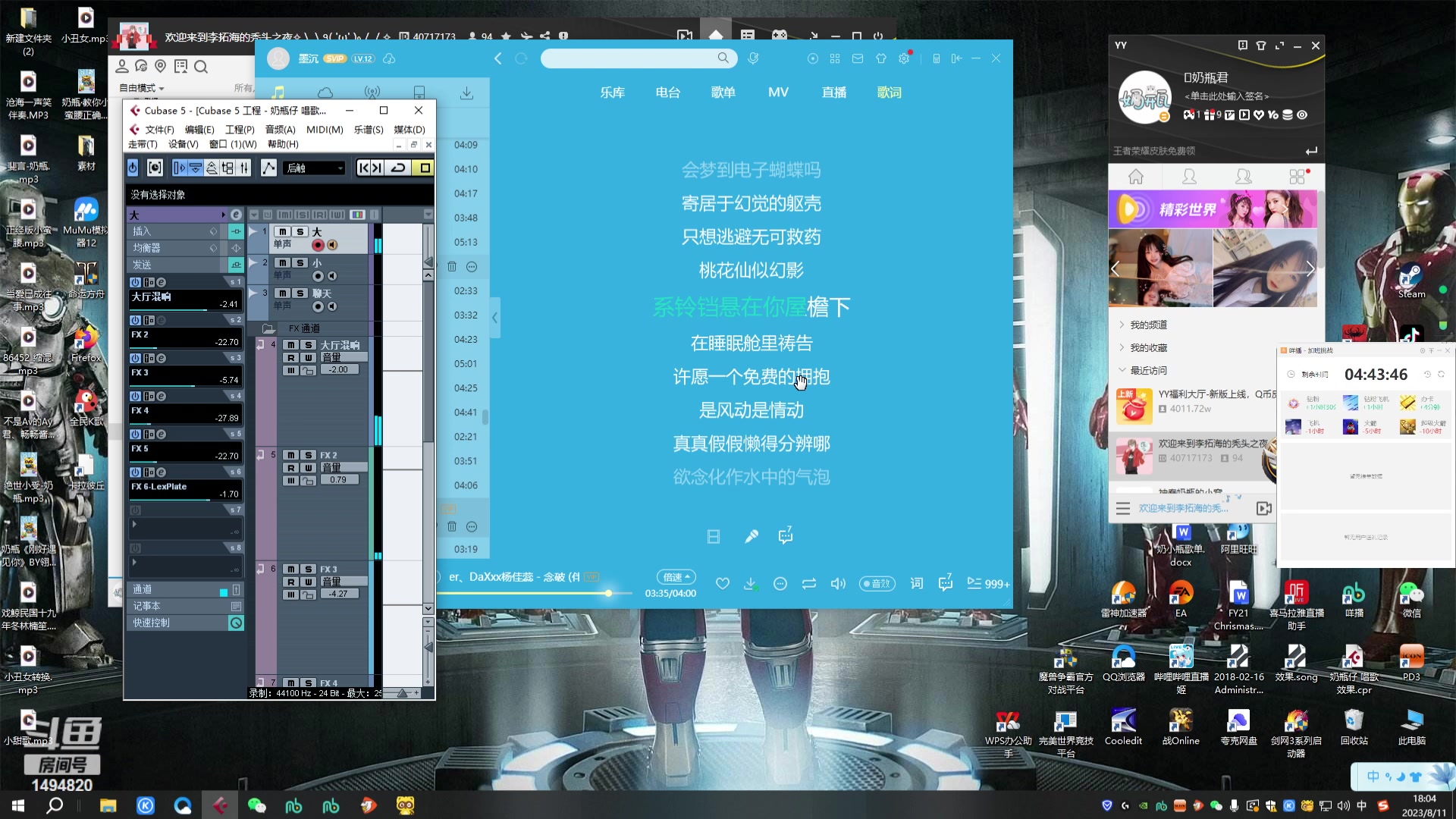Switch to 电台 tab in music player

pyautogui.click(x=668, y=93)
